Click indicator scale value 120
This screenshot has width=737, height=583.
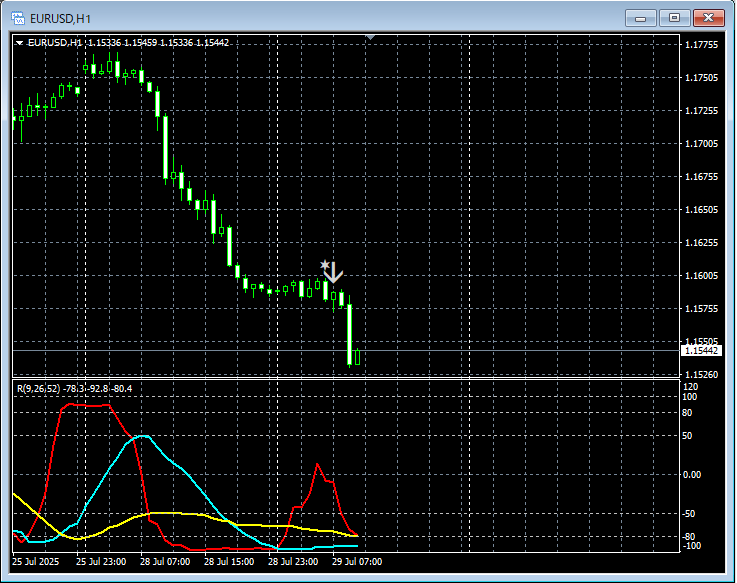click(690, 387)
